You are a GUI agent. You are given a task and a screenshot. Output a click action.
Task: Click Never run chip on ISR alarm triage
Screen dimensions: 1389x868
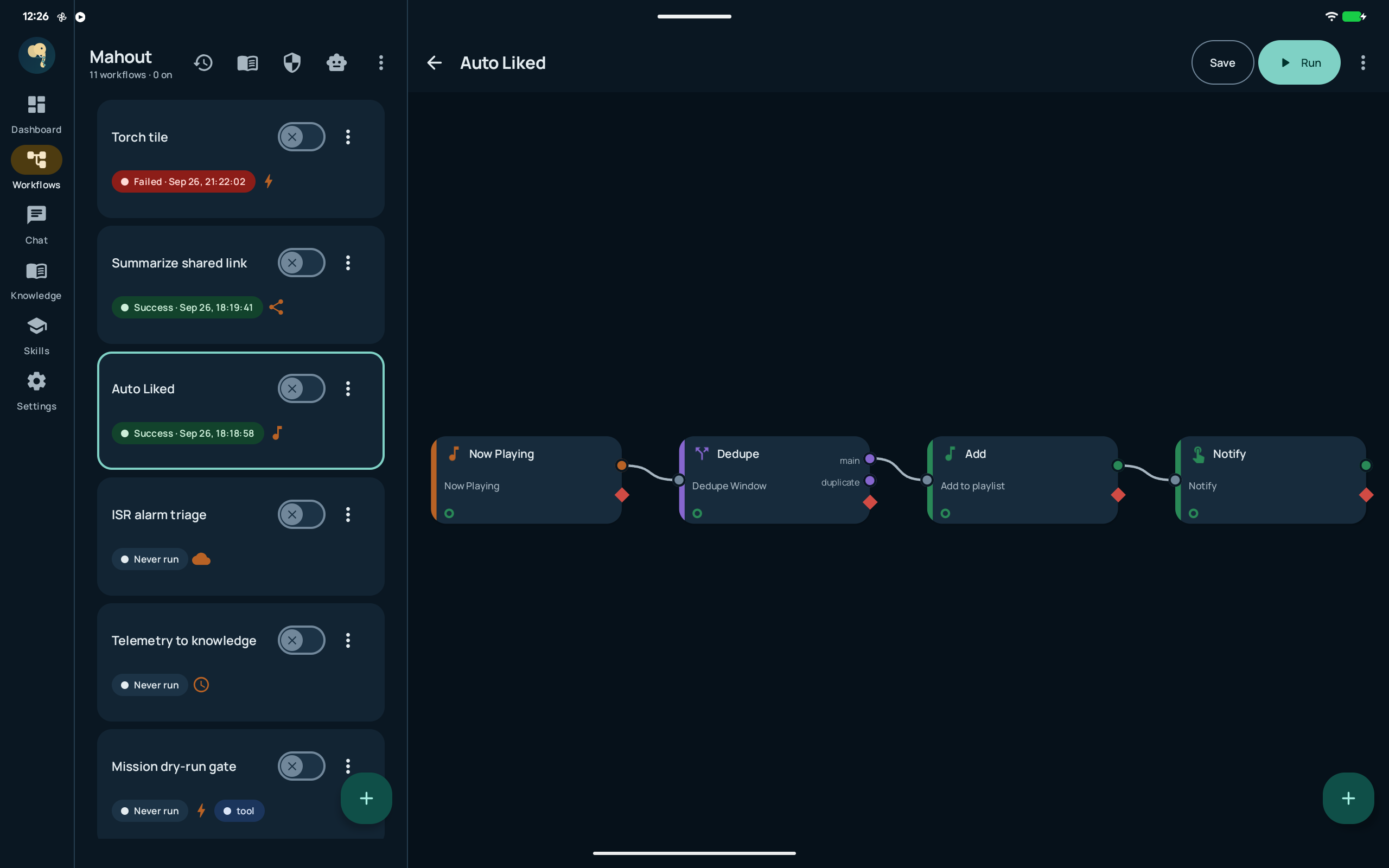point(150,559)
